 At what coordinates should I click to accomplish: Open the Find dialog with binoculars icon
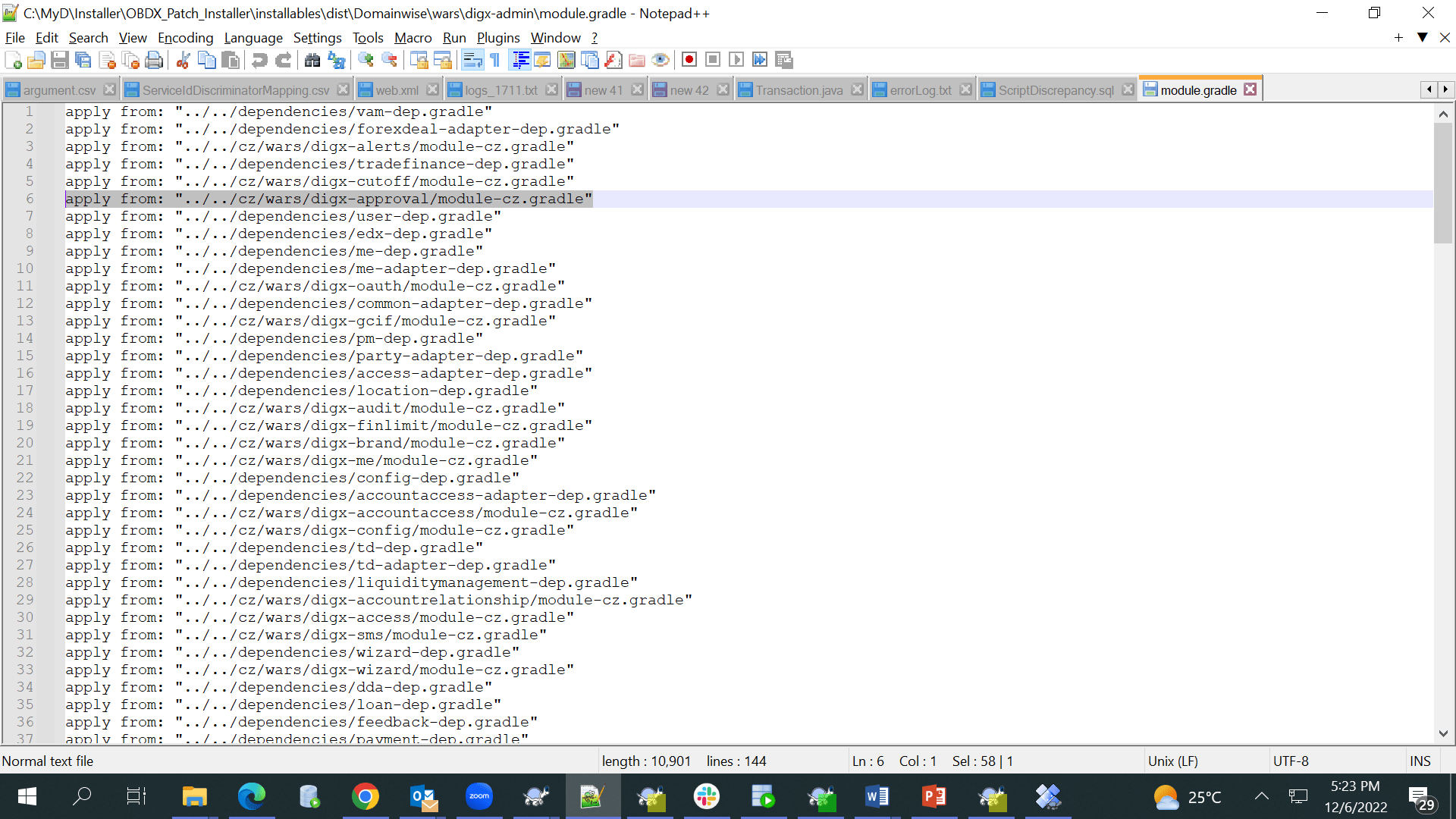click(x=313, y=60)
